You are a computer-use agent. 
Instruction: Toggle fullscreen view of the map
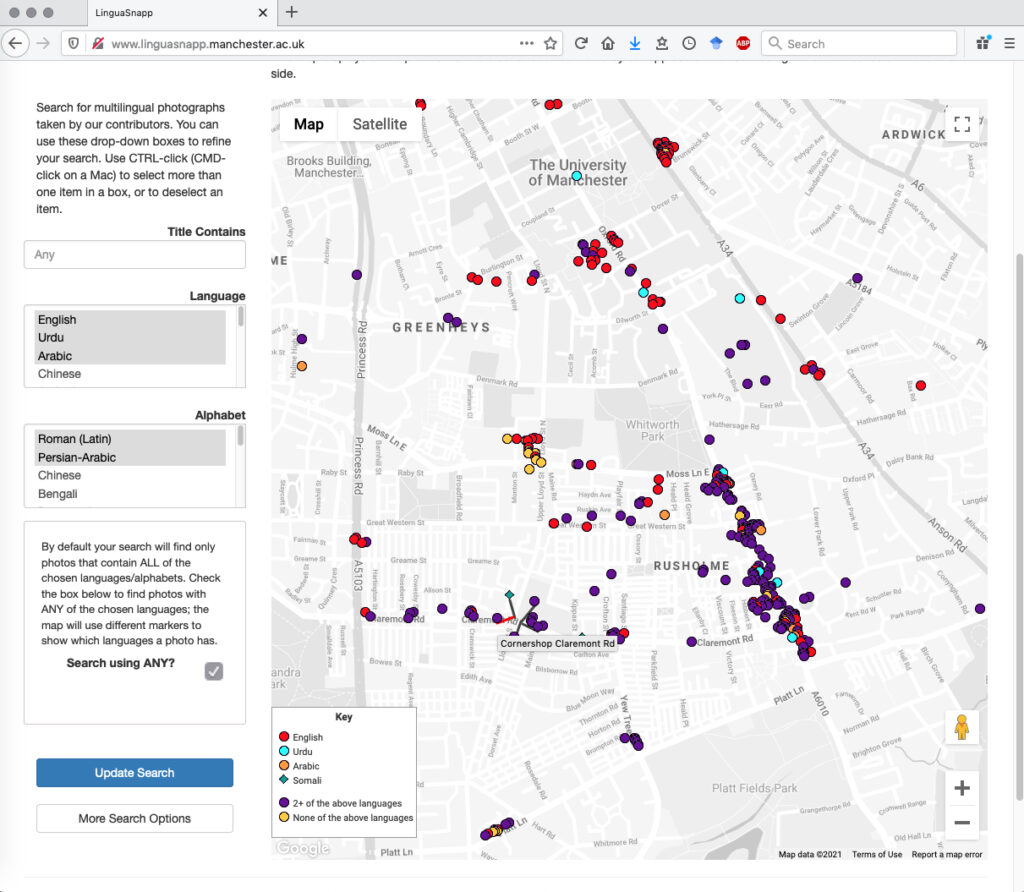(x=962, y=124)
